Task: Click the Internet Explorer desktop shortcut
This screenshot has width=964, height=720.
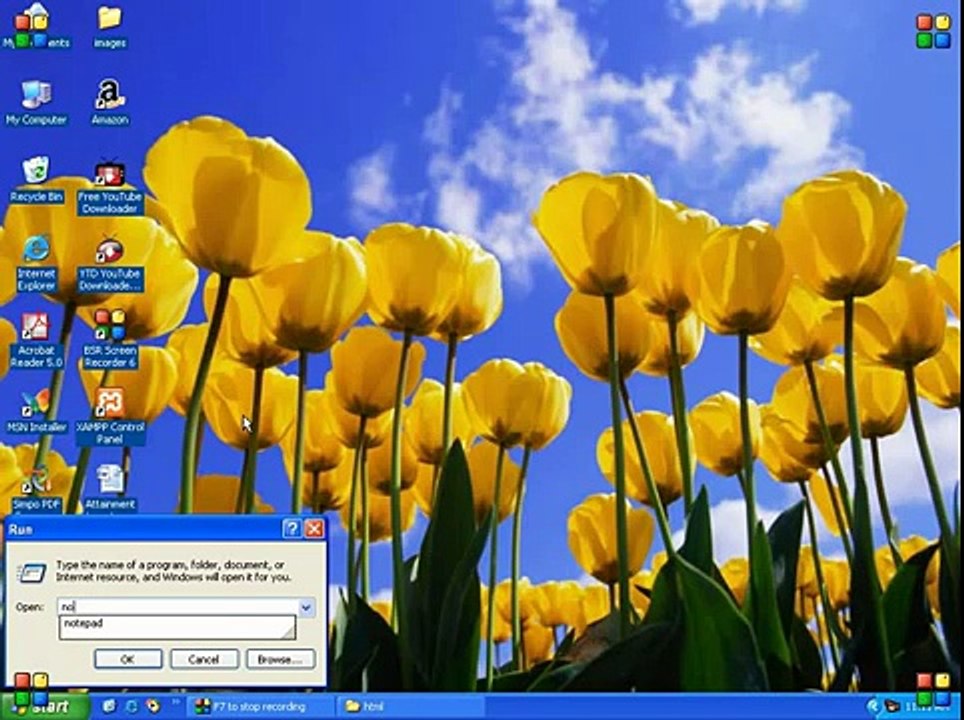Action: (x=36, y=263)
